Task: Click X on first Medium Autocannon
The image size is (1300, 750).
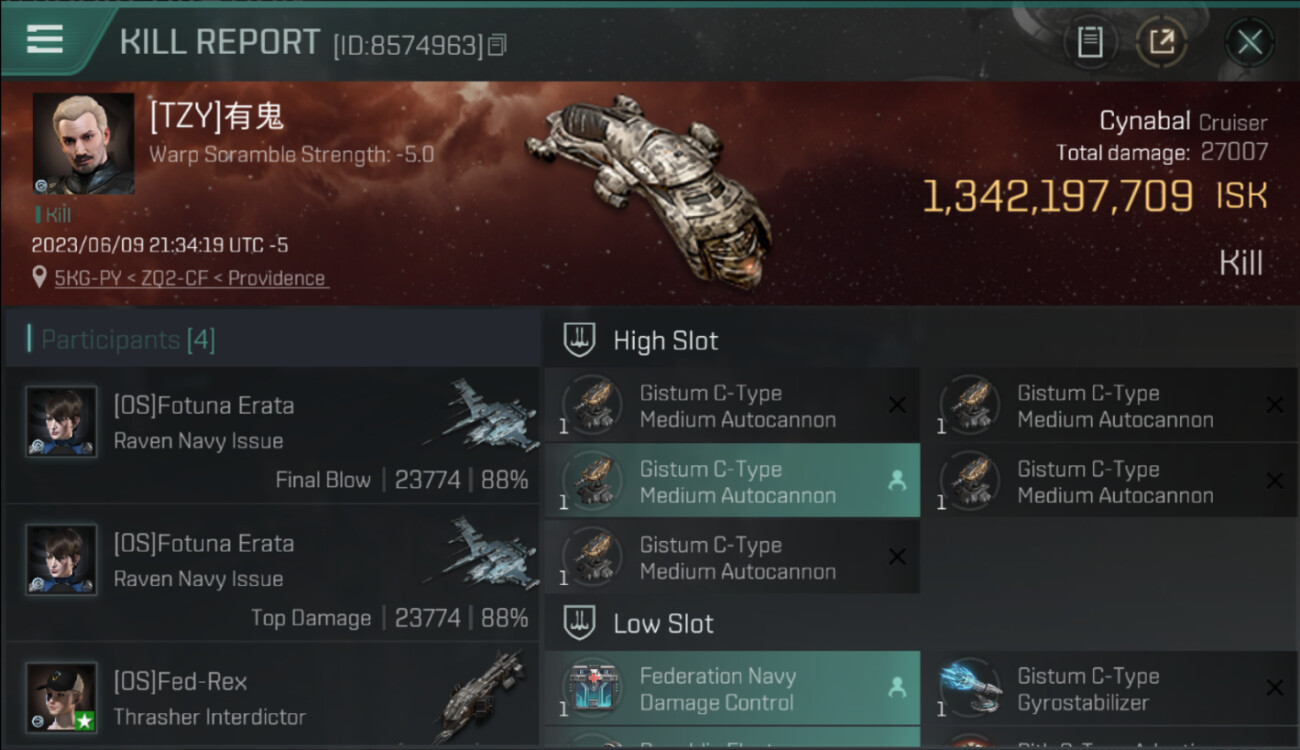Action: (x=897, y=405)
